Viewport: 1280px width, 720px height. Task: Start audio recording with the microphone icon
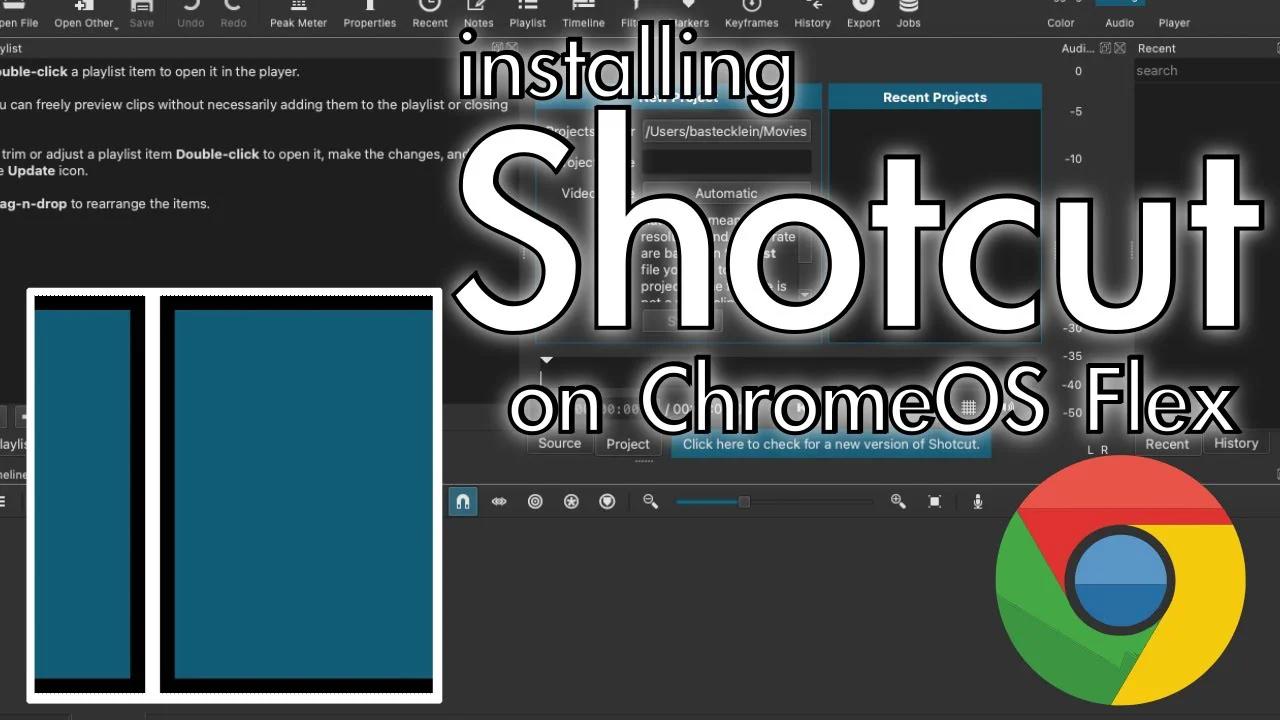click(978, 501)
